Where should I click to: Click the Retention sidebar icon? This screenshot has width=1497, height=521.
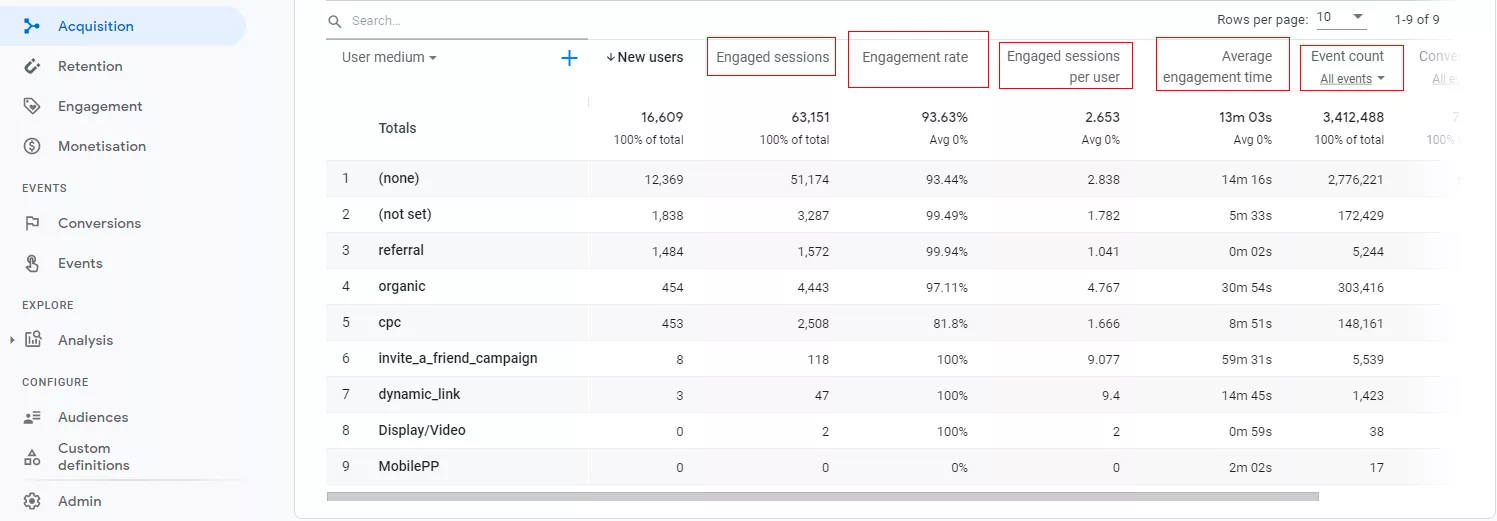pyautogui.click(x=32, y=66)
